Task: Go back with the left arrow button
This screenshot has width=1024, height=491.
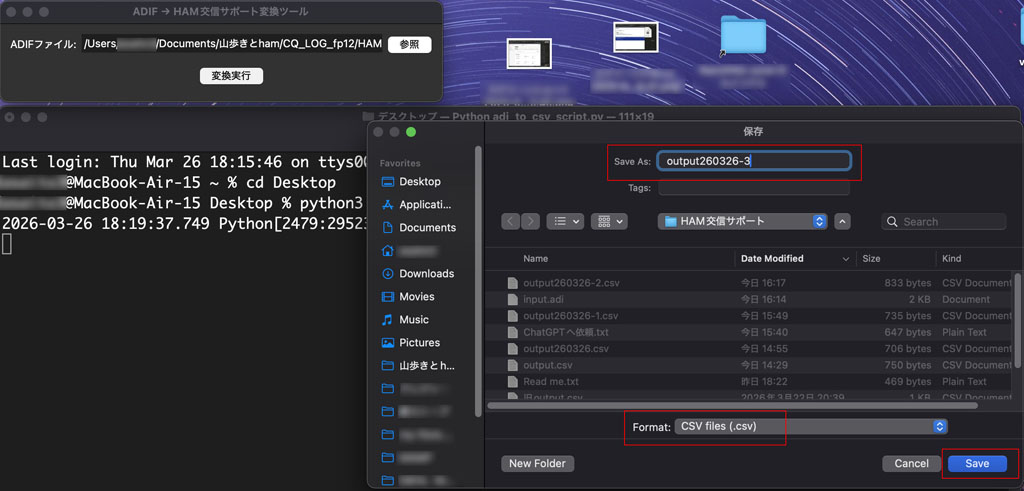Action: click(x=510, y=221)
